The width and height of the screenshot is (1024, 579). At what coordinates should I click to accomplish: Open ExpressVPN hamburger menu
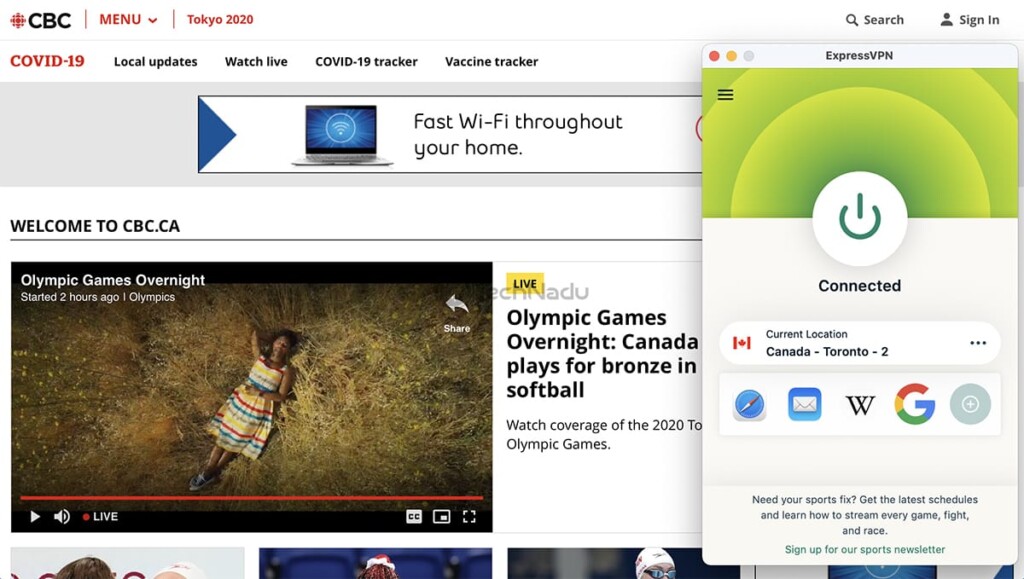coord(726,95)
